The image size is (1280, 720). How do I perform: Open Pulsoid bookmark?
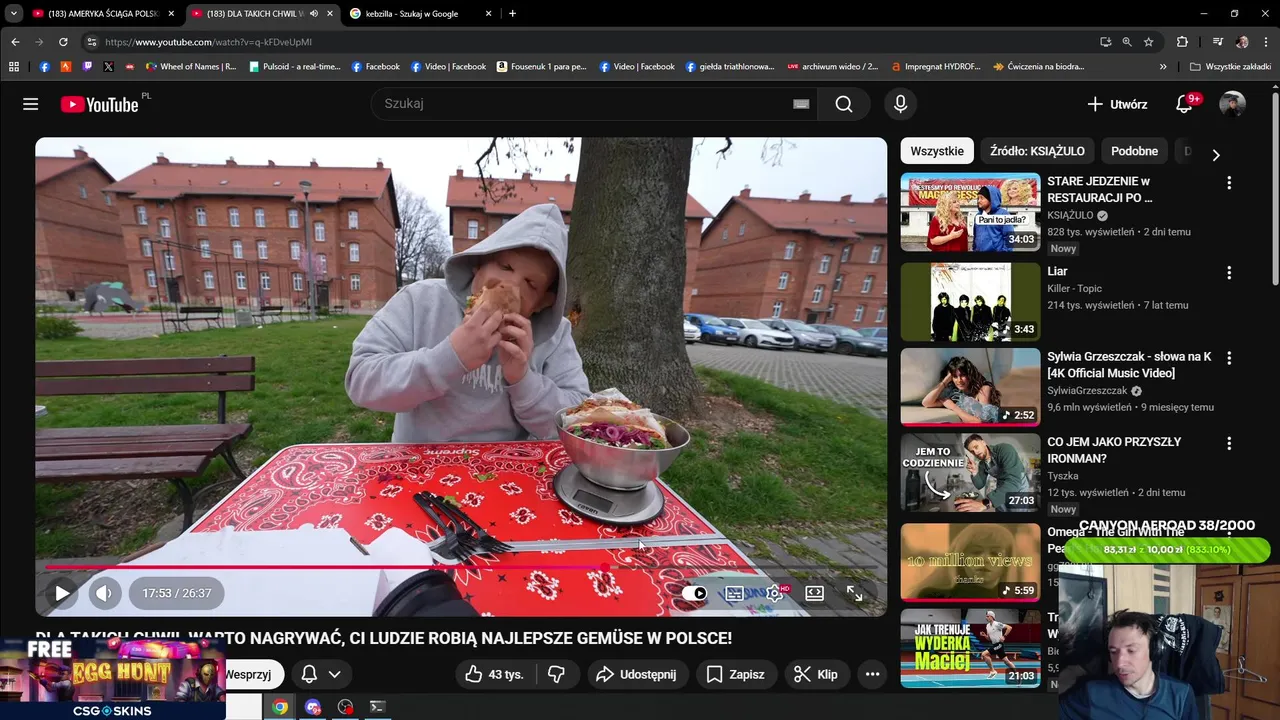click(295, 67)
